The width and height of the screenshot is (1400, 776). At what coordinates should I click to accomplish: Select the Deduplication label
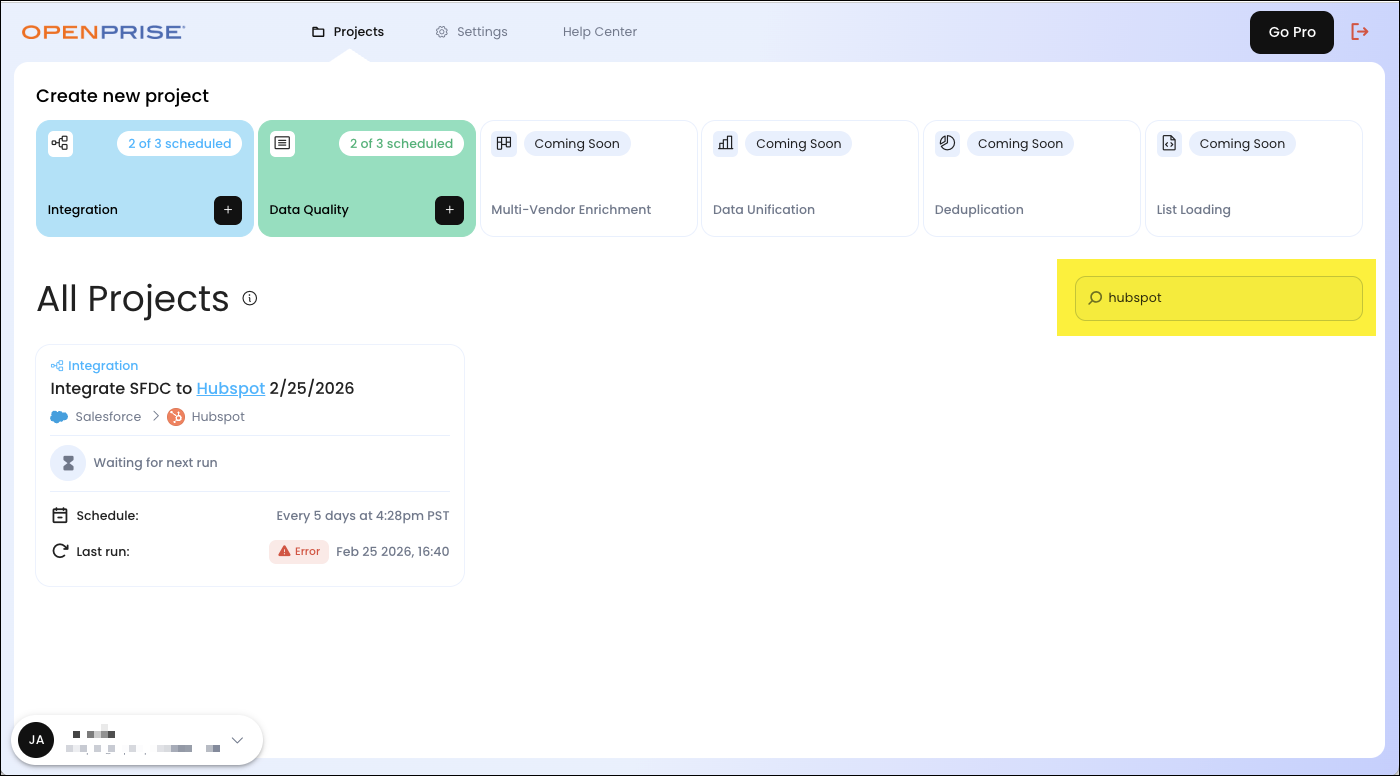pyautogui.click(x=979, y=210)
